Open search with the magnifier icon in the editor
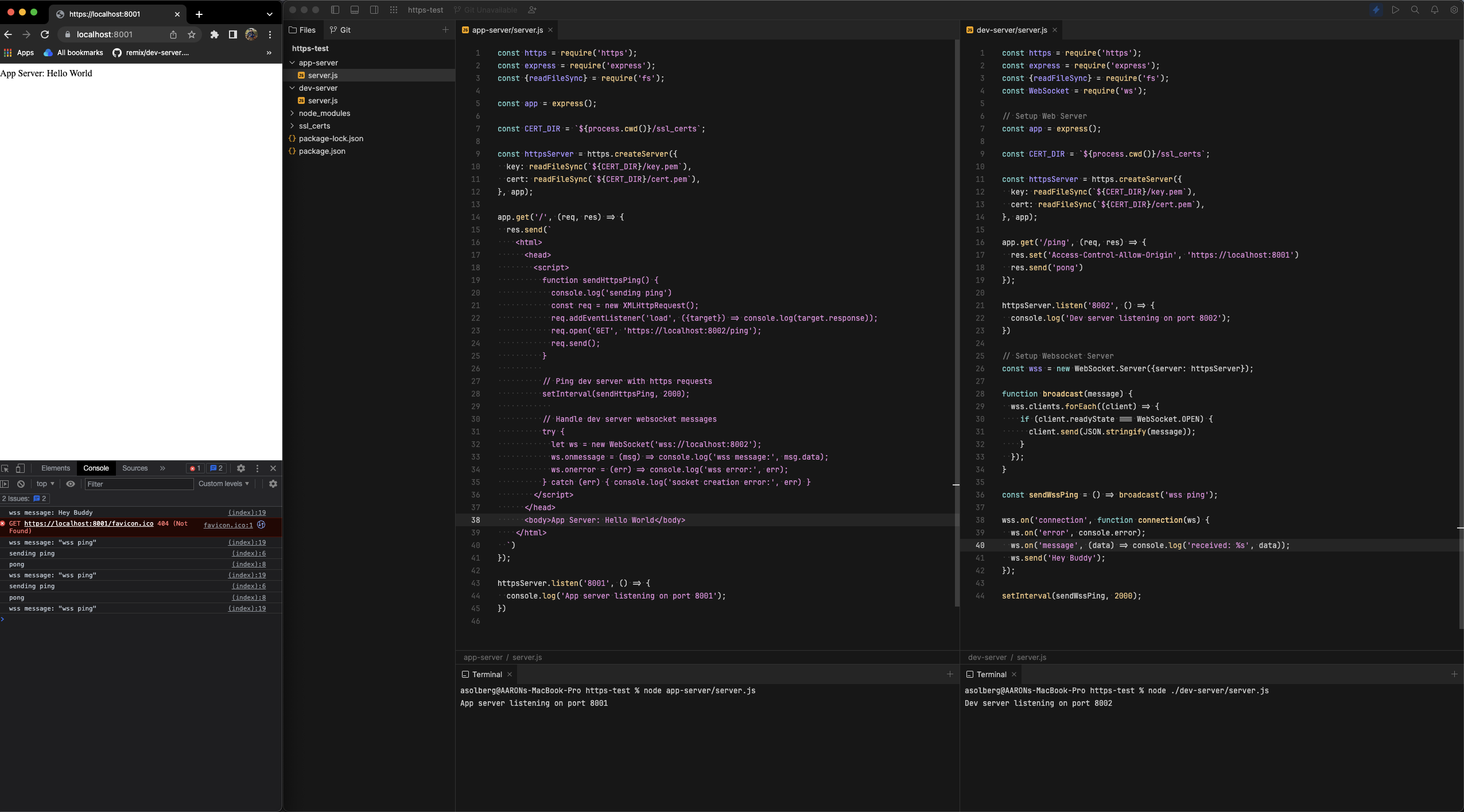Image resolution: width=1464 pixels, height=812 pixels. (1415, 10)
